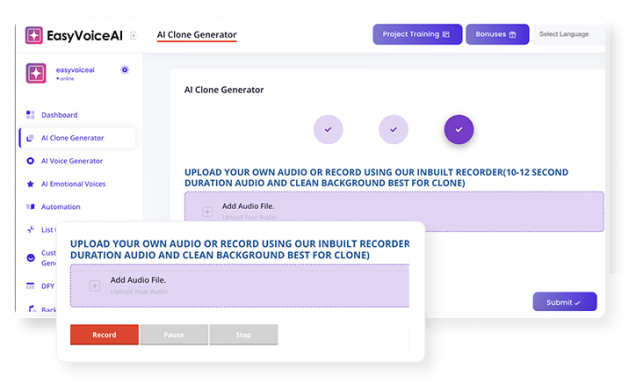Open the Project Training button
The width and height of the screenshot is (639, 385).
(417, 34)
